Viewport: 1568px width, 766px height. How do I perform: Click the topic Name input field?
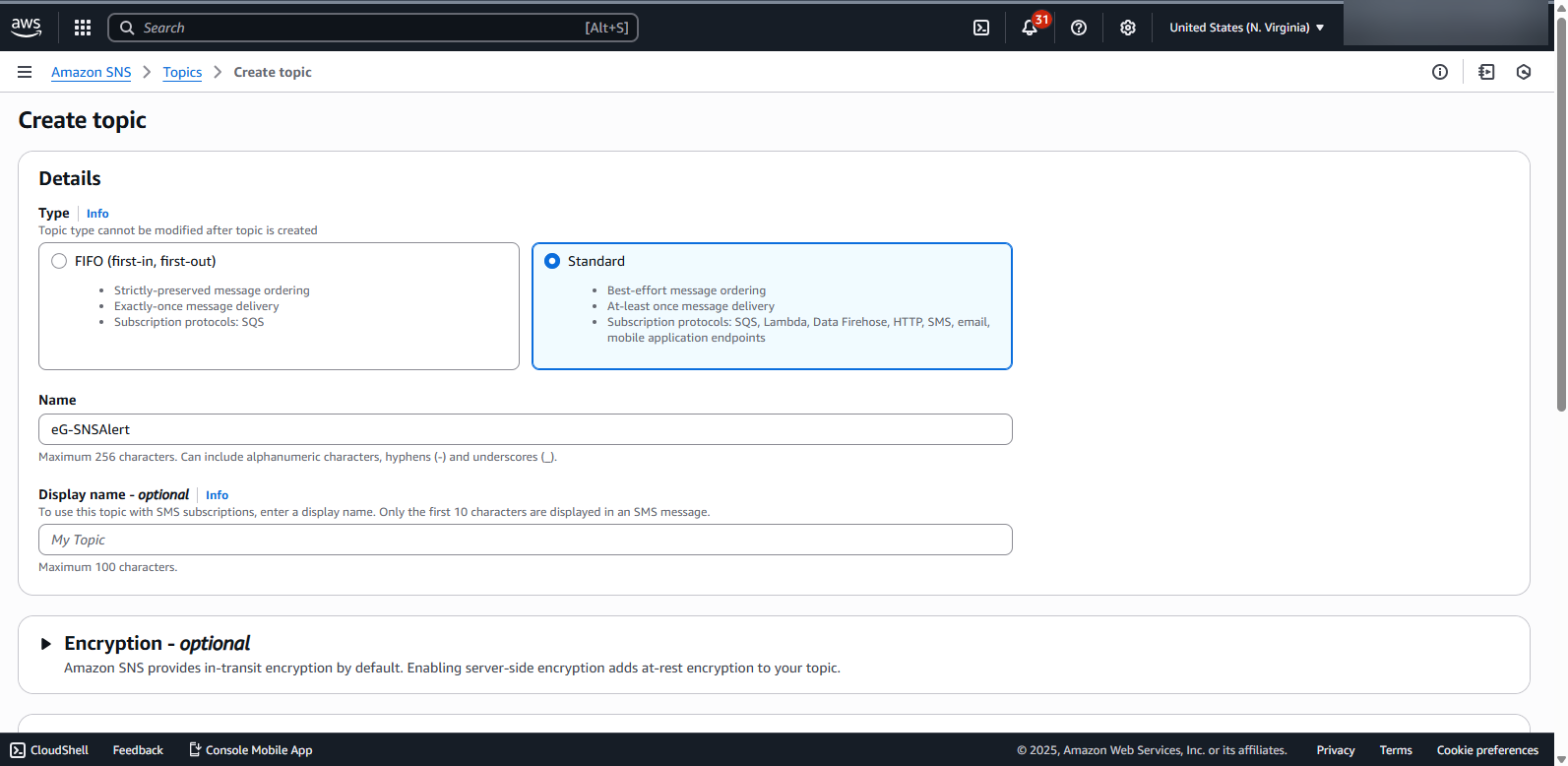tap(525, 429)
